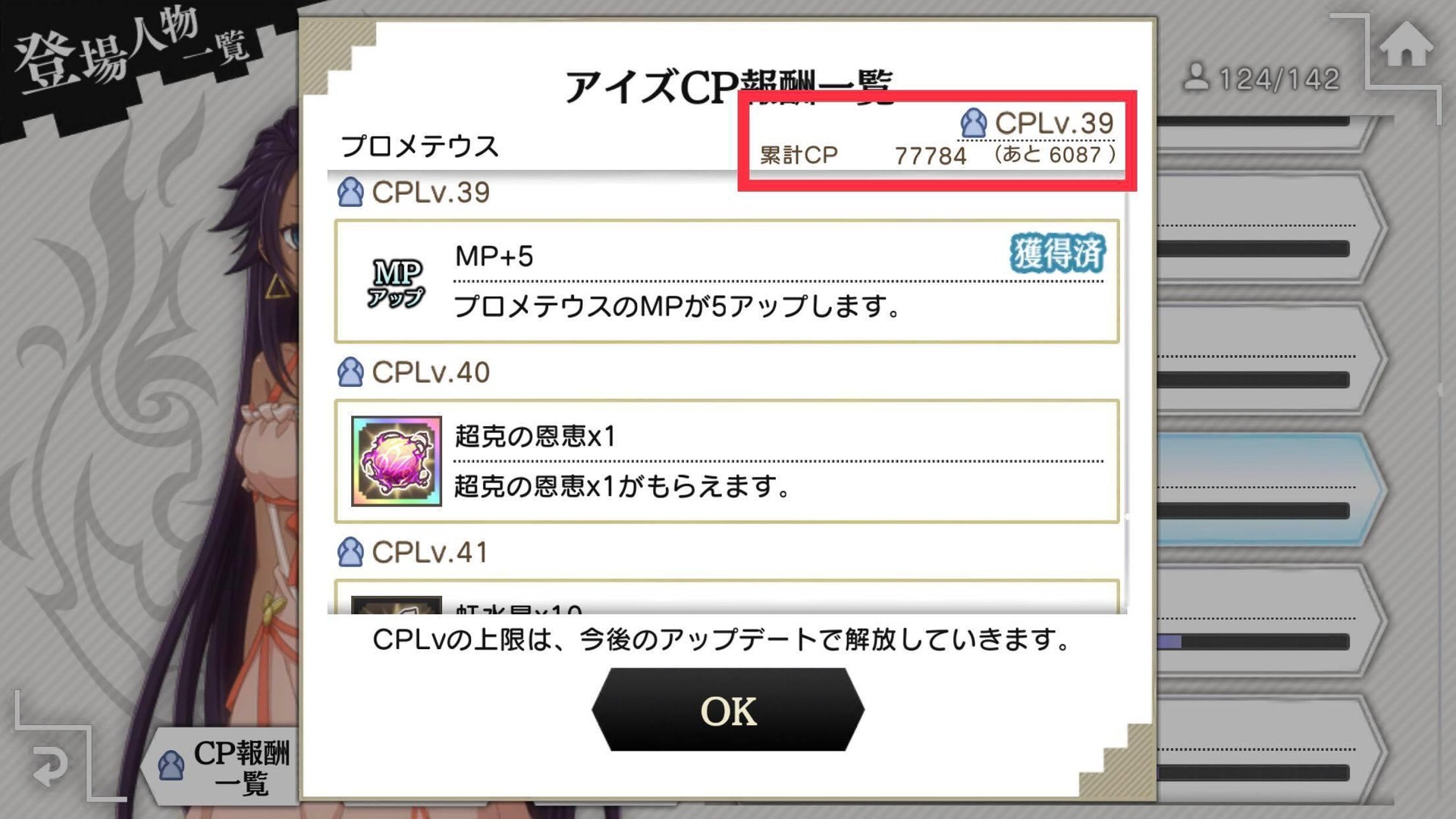Click the 獲得済 stamp badge

[1057, 253]
